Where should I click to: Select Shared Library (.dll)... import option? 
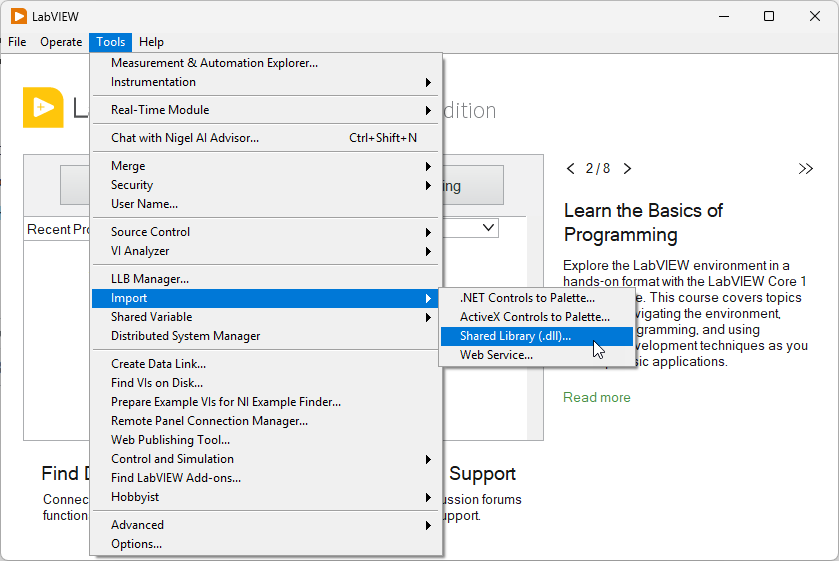515,336
